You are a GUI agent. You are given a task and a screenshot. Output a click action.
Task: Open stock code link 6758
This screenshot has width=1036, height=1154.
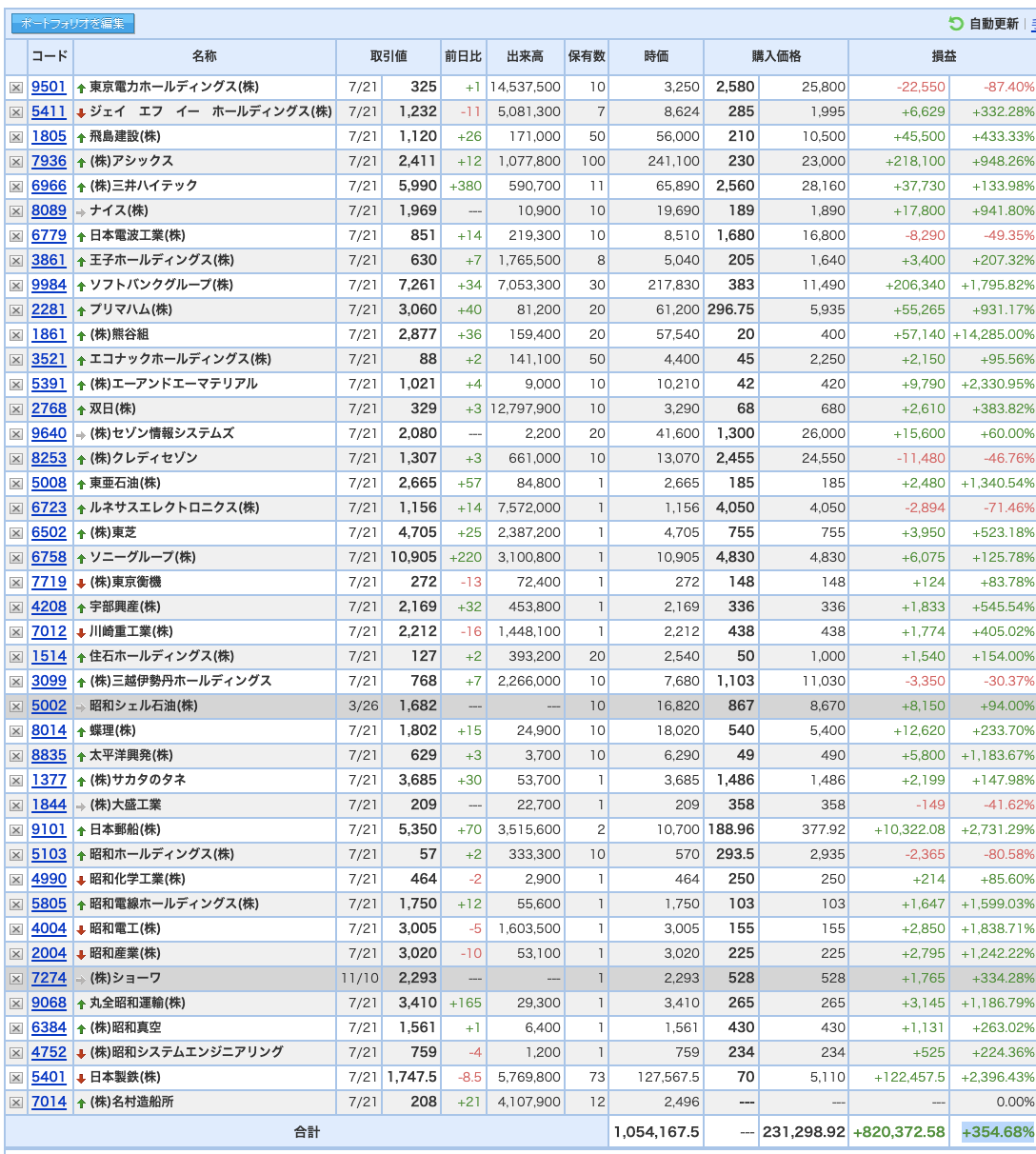click(x=49, y=557)
